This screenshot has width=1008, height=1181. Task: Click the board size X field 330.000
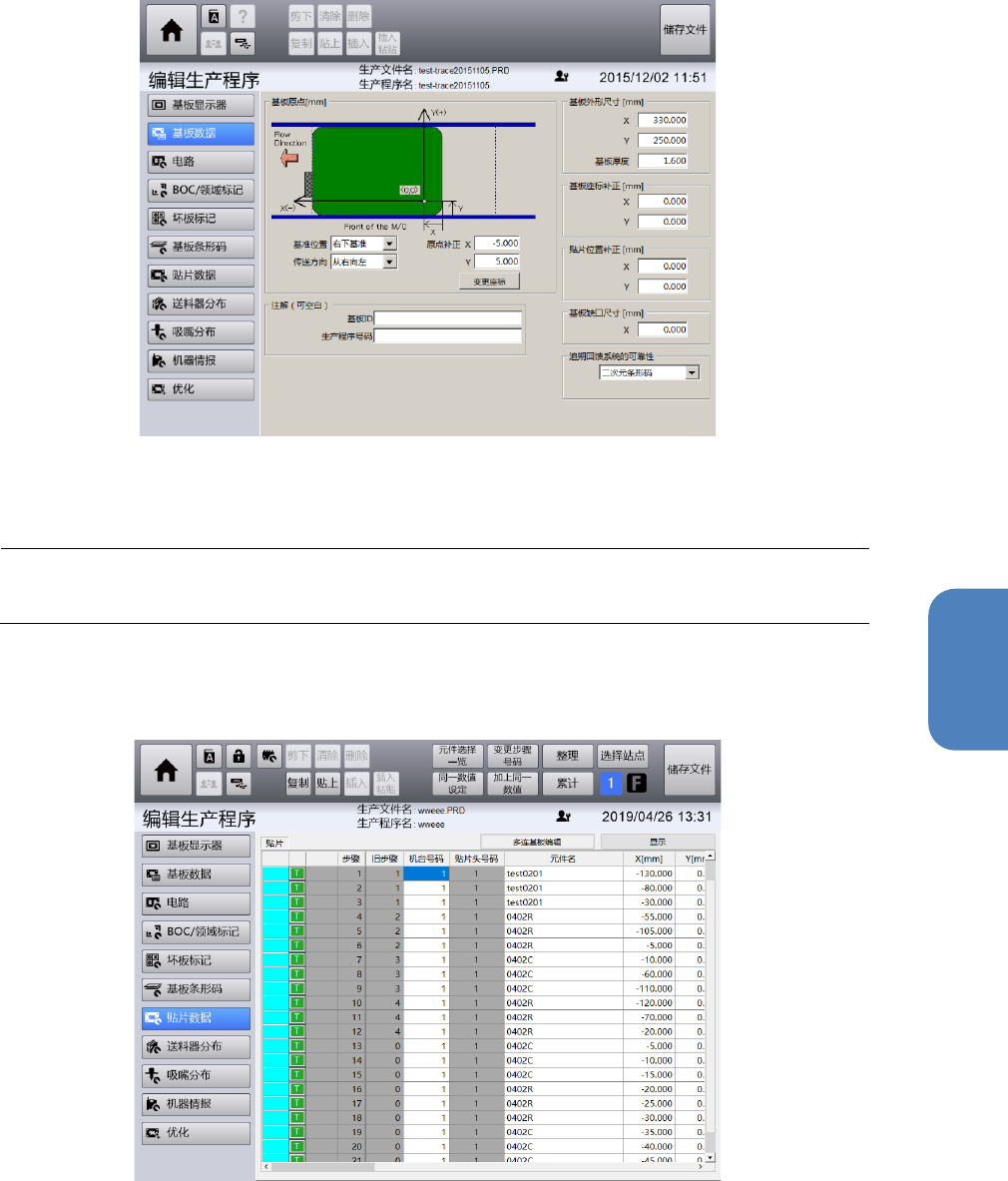click(x=663, y=121)
